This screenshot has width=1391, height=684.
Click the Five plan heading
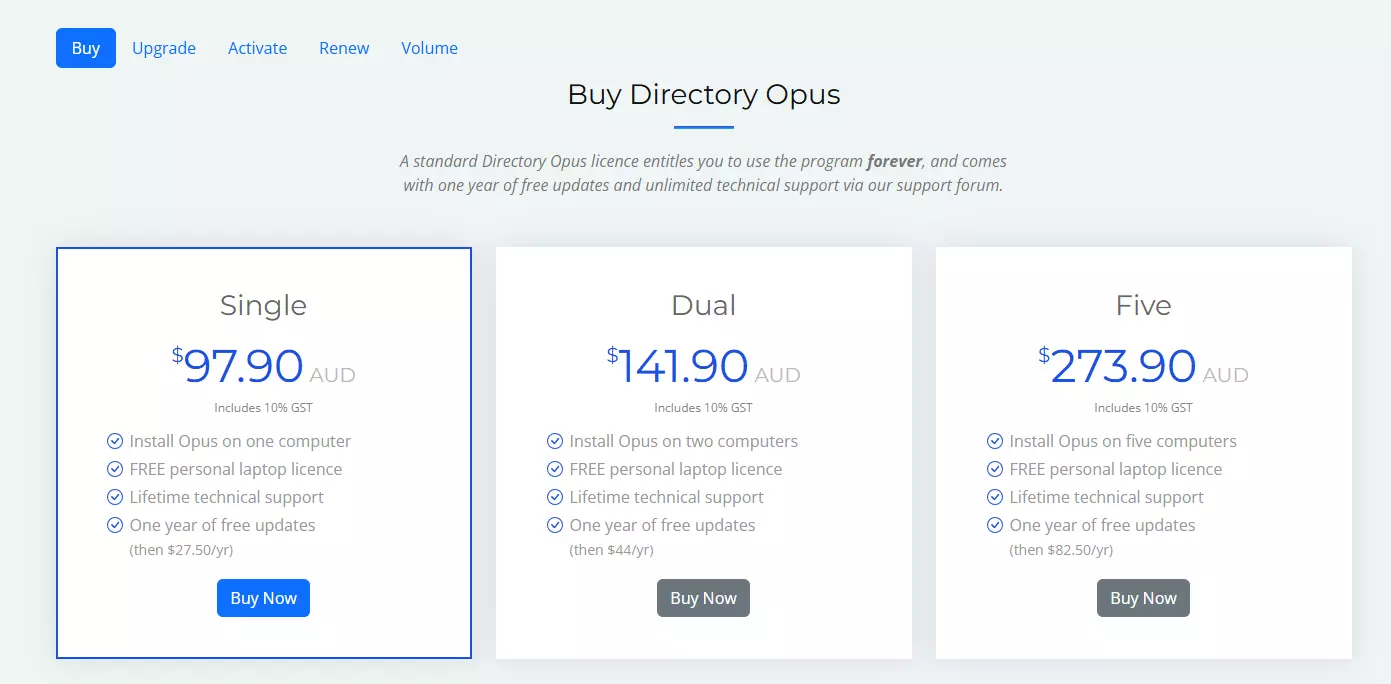(x=1143, y=305)
